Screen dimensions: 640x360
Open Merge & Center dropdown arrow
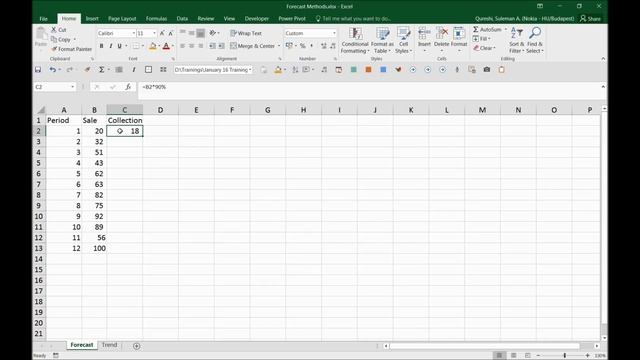[279, 46]
